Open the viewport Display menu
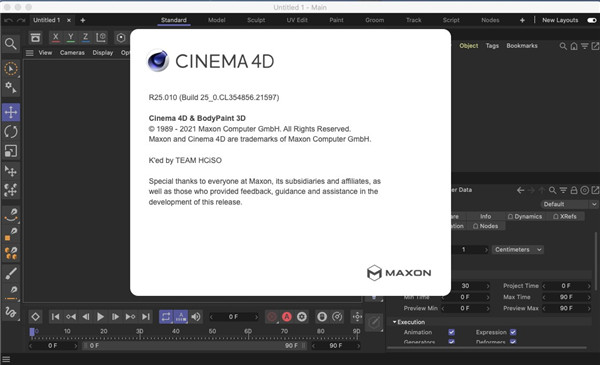600x365 pixels. point(103,53)
